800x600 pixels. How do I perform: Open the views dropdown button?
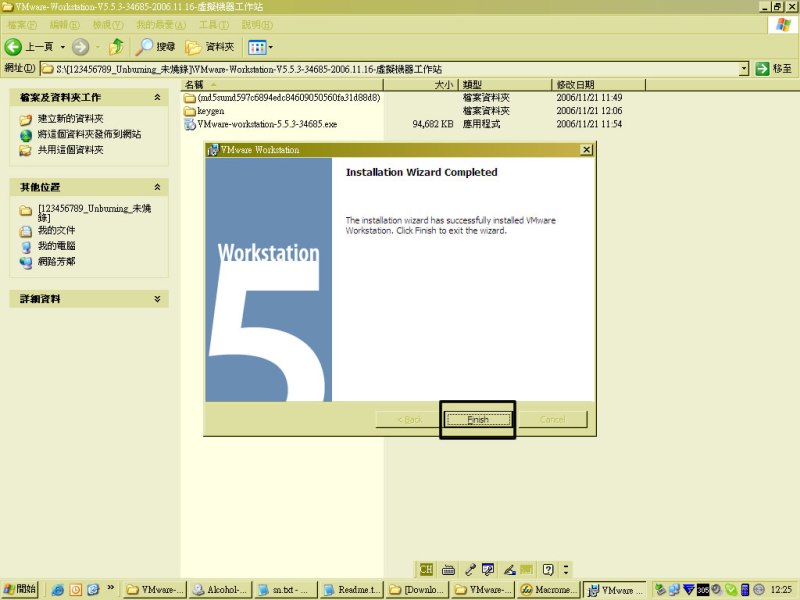click(x=260, y=47)
